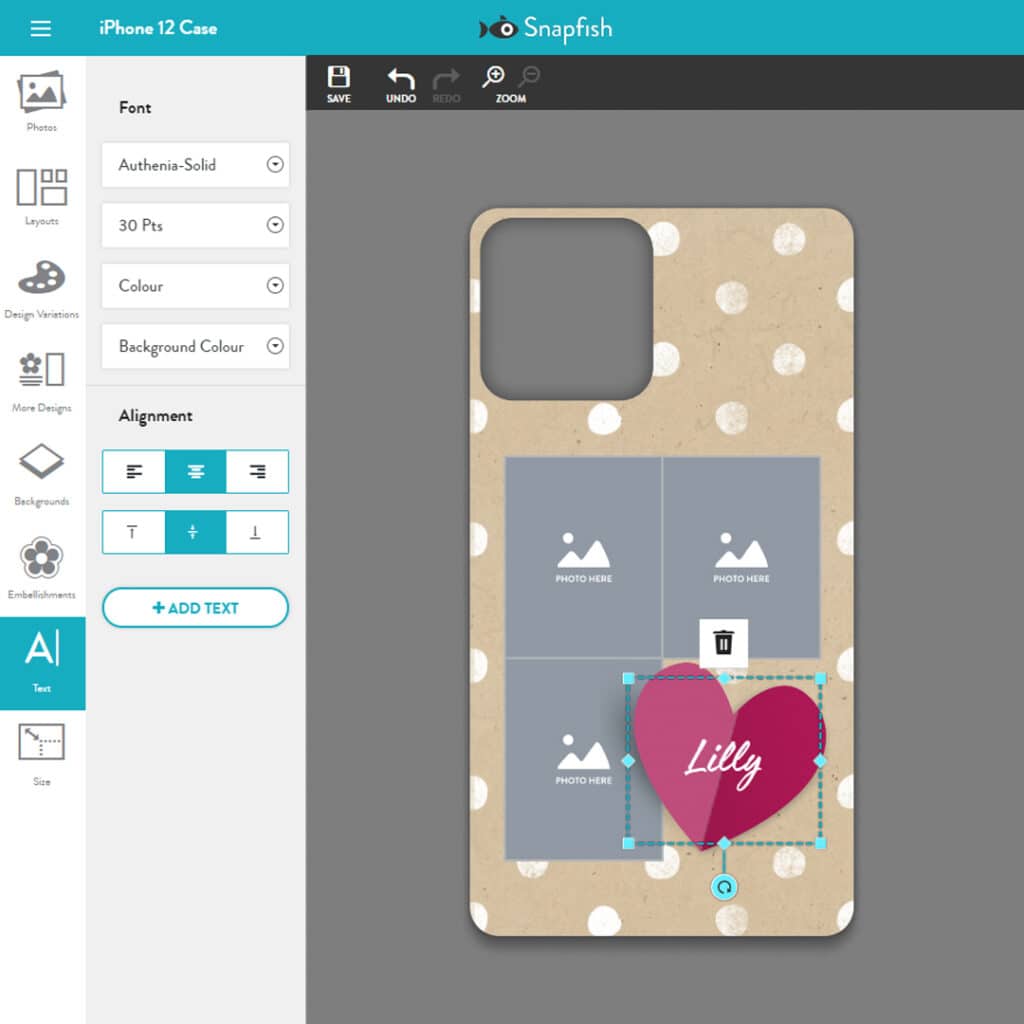Open the hamburger menu
This screenshot has width=1024, height=1024.
pyautogui.click(x=40, y=27)
